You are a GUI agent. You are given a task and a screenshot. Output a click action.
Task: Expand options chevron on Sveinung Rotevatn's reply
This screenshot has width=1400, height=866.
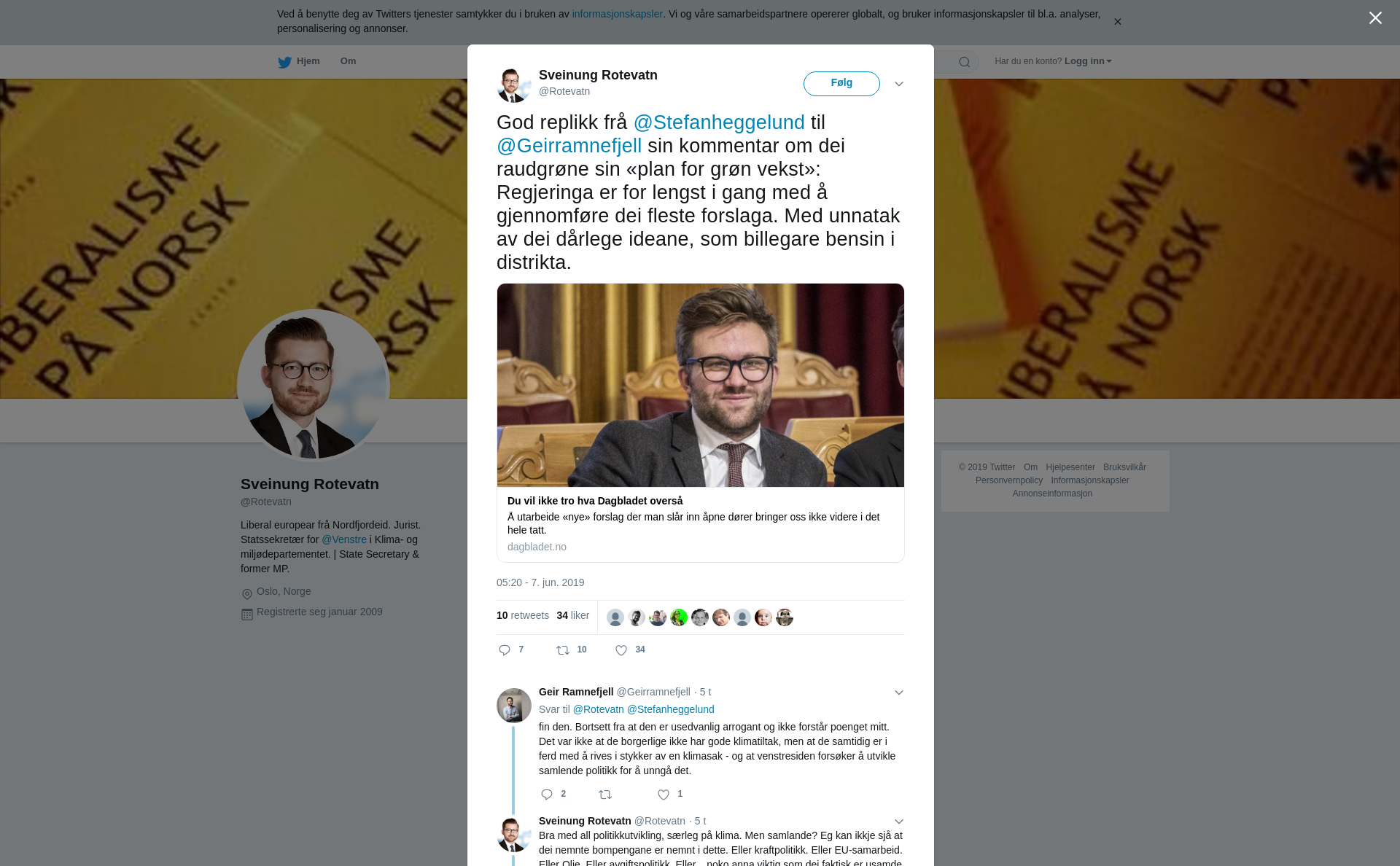point(899,822)
